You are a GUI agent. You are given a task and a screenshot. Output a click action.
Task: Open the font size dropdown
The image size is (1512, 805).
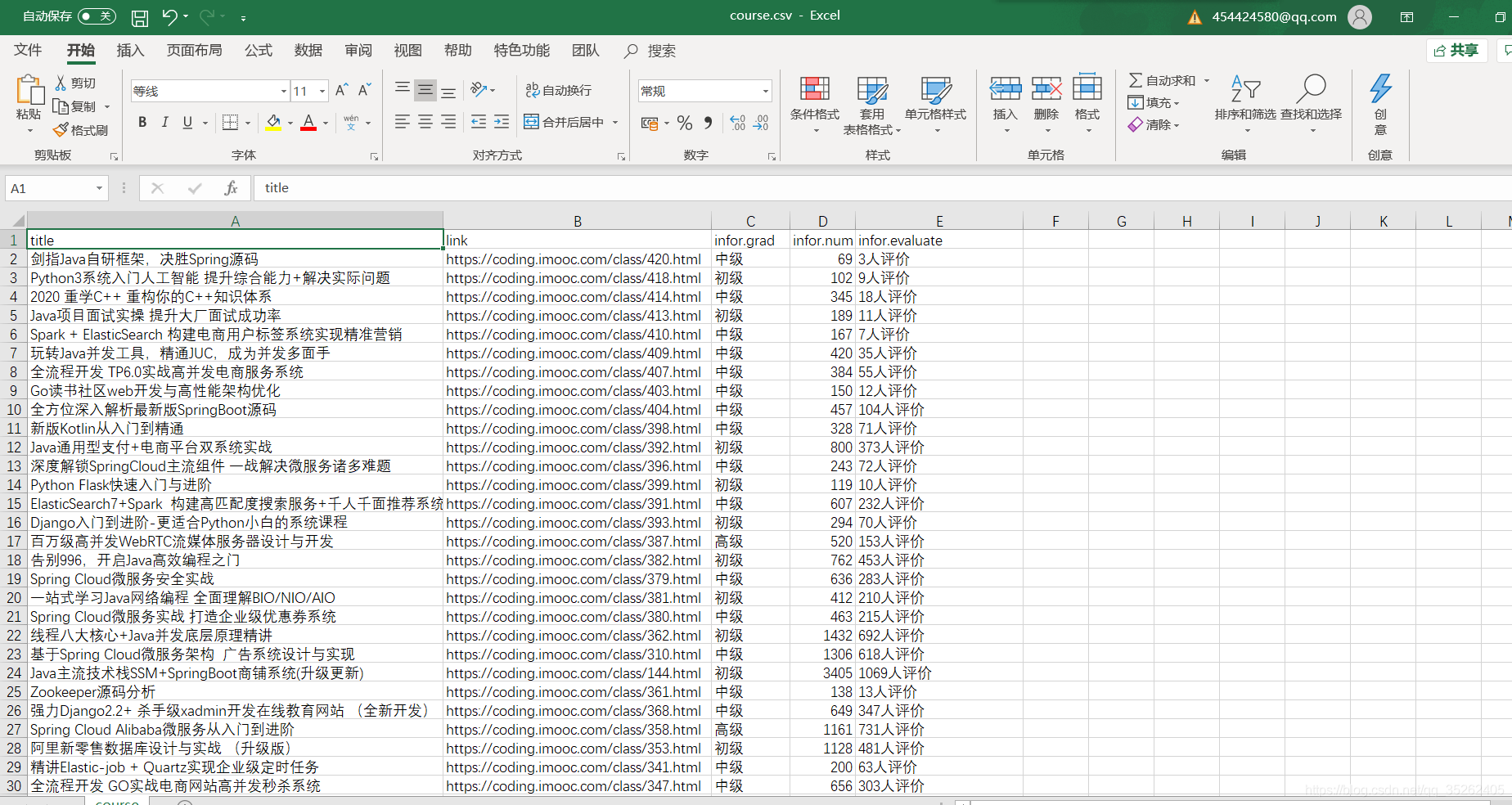(x=322, y=91)
